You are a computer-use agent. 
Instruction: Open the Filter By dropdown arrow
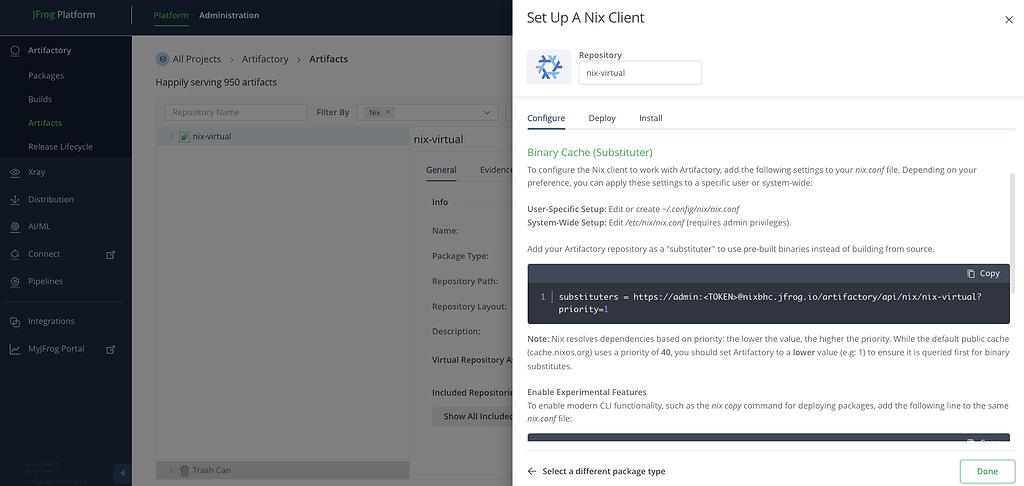coord(488,113)
